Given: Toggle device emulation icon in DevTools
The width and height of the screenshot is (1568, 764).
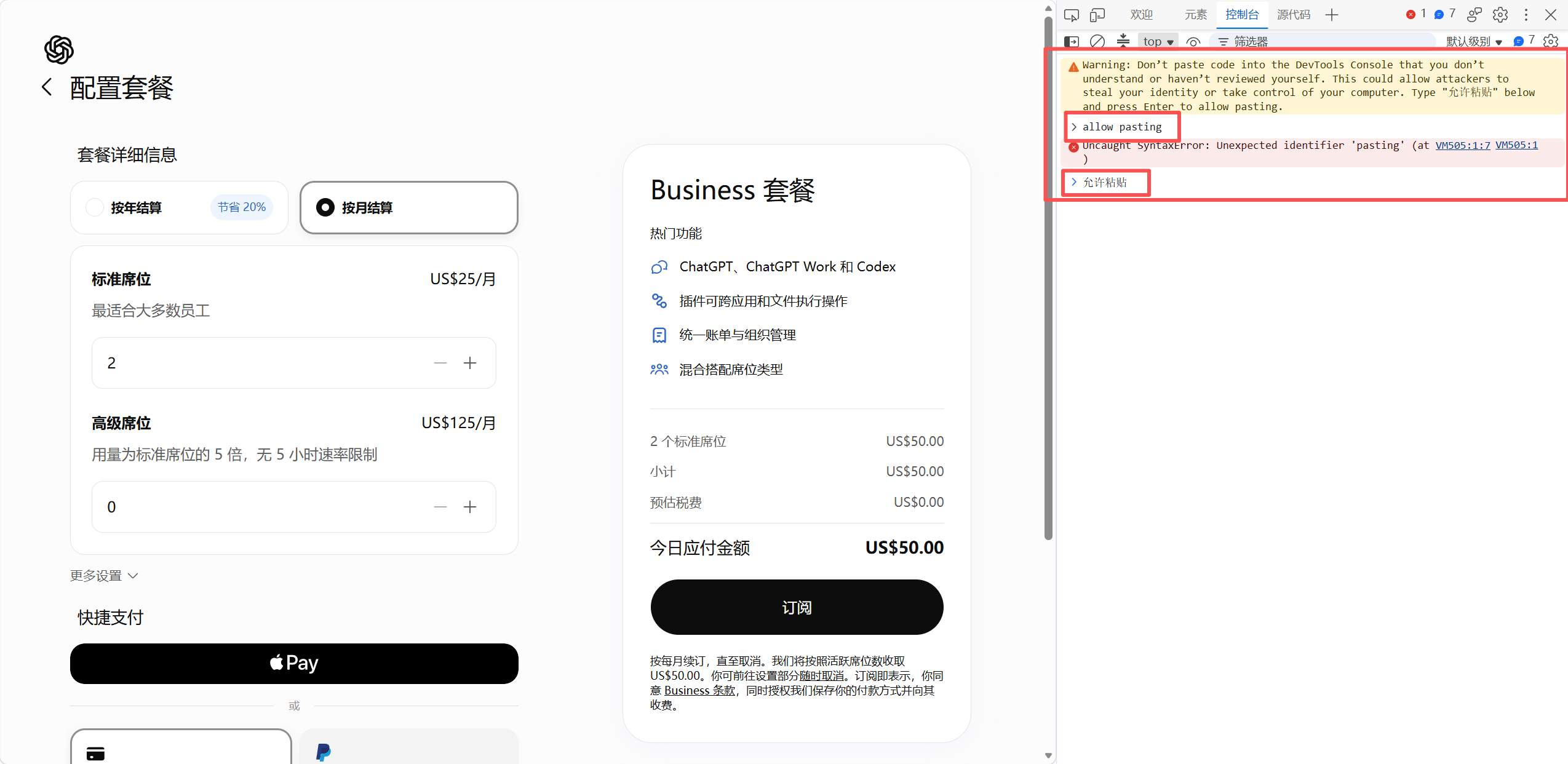Looking at the screenshot, I should coord(1097,15).
